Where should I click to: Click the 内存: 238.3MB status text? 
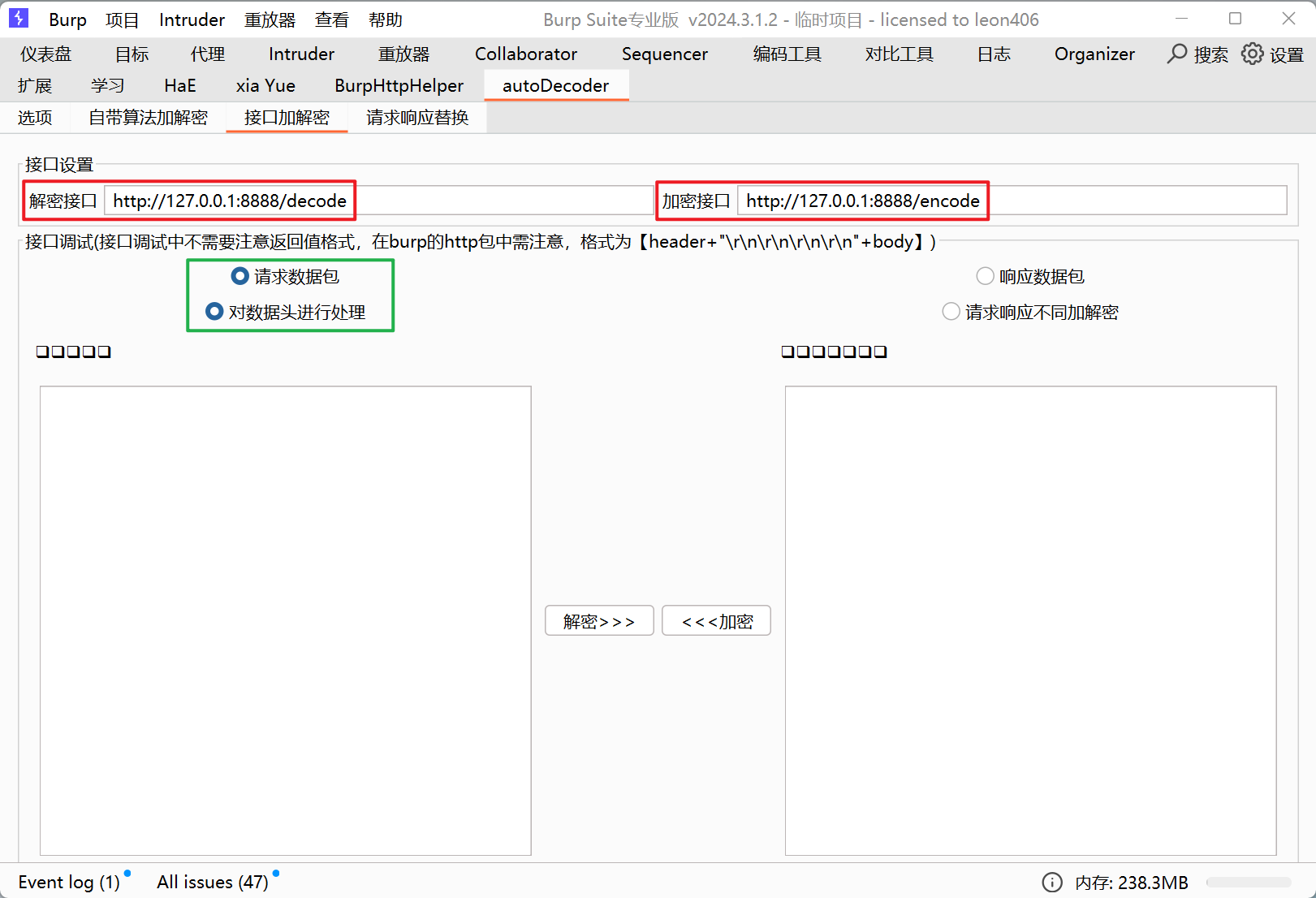point(1132,883)
